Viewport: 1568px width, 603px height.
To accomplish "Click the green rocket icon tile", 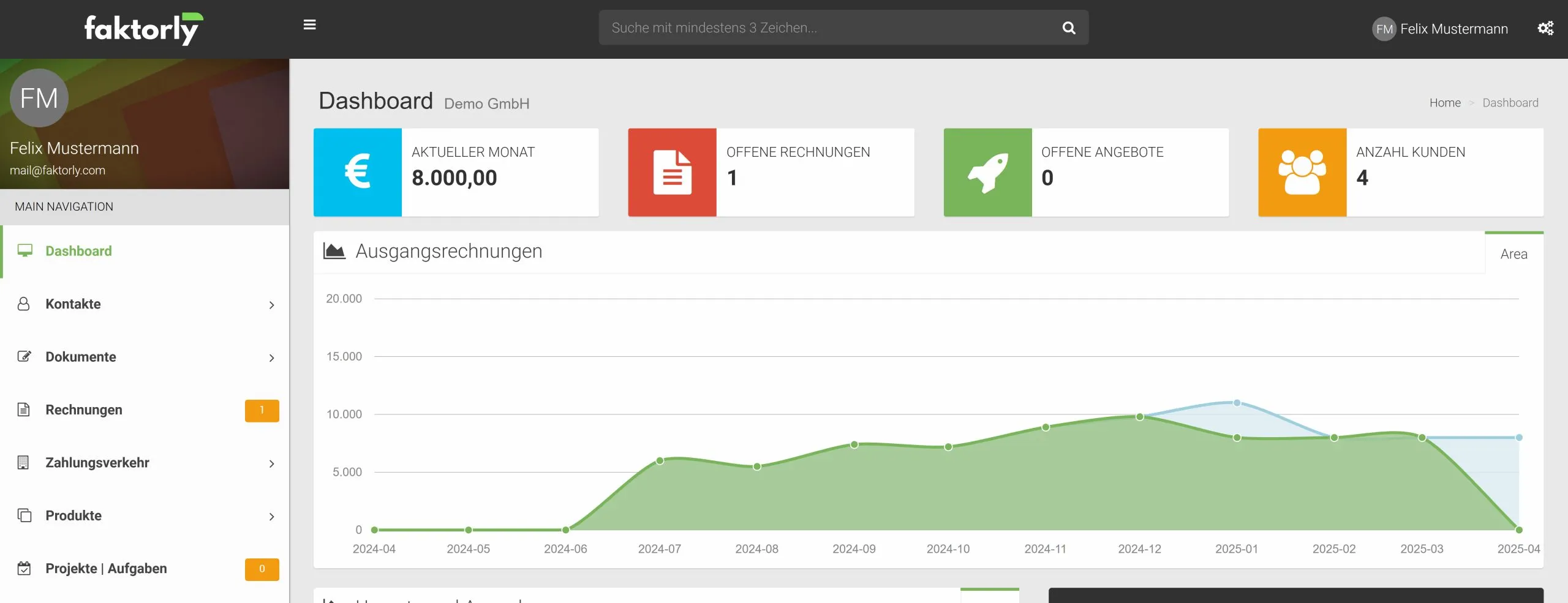I will (988, 172).
